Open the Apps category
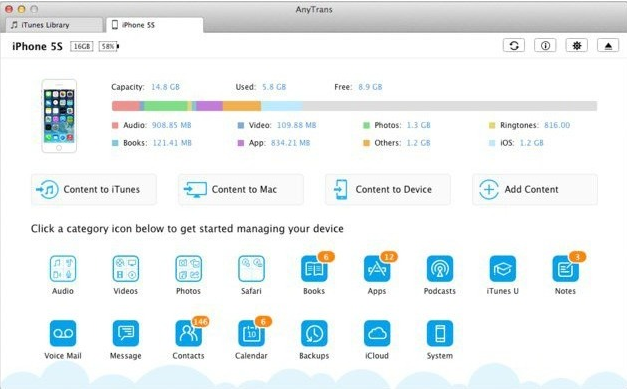Screen dimensions: 627x392 tap(377, 268)
